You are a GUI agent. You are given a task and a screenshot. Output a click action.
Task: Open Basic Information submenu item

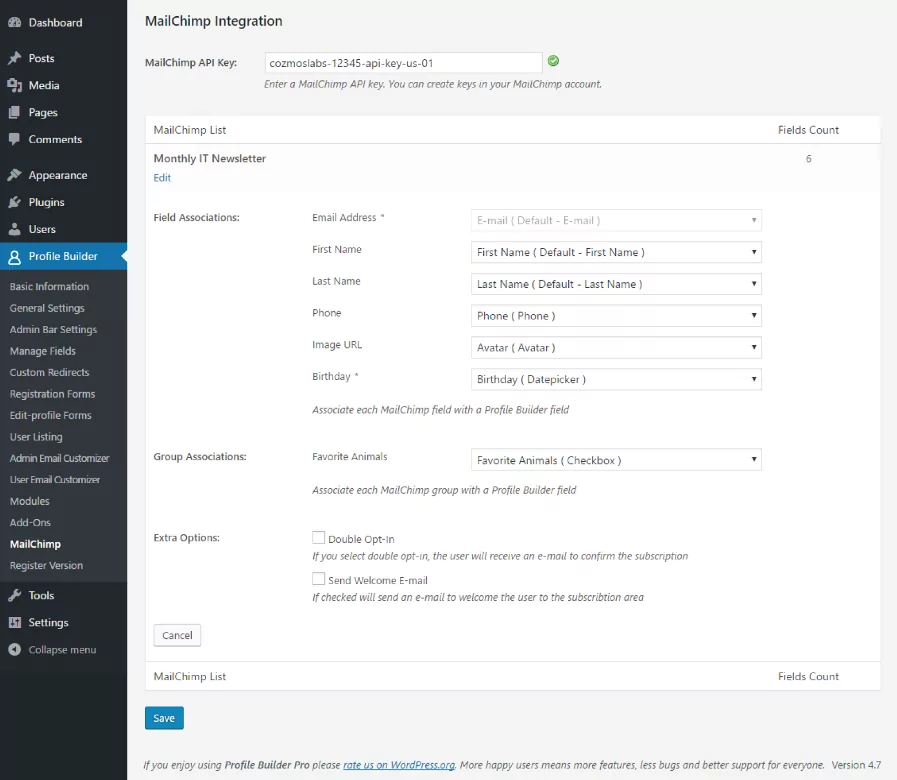point(49,287)
